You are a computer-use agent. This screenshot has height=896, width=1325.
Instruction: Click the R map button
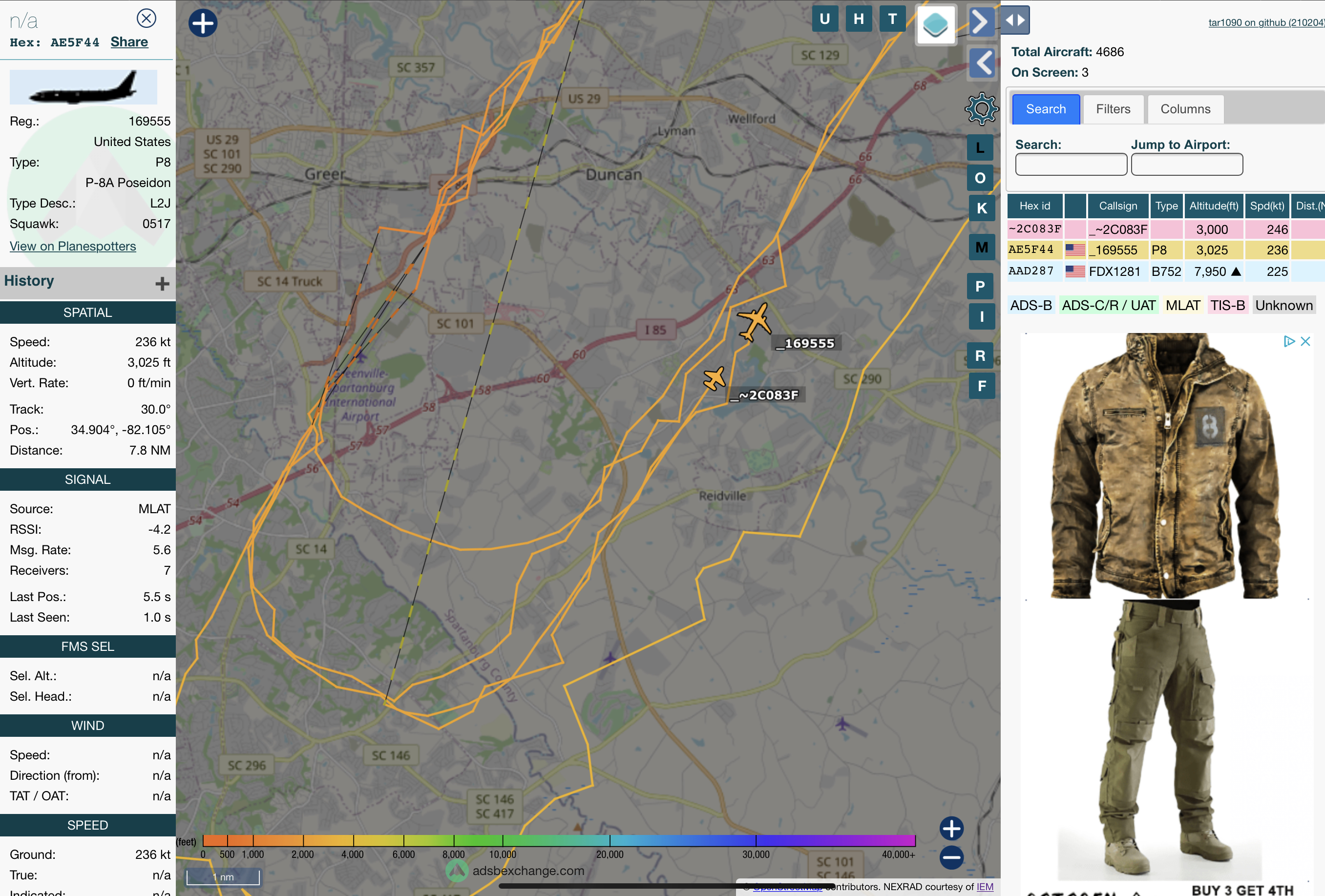[x=981, y=355]
